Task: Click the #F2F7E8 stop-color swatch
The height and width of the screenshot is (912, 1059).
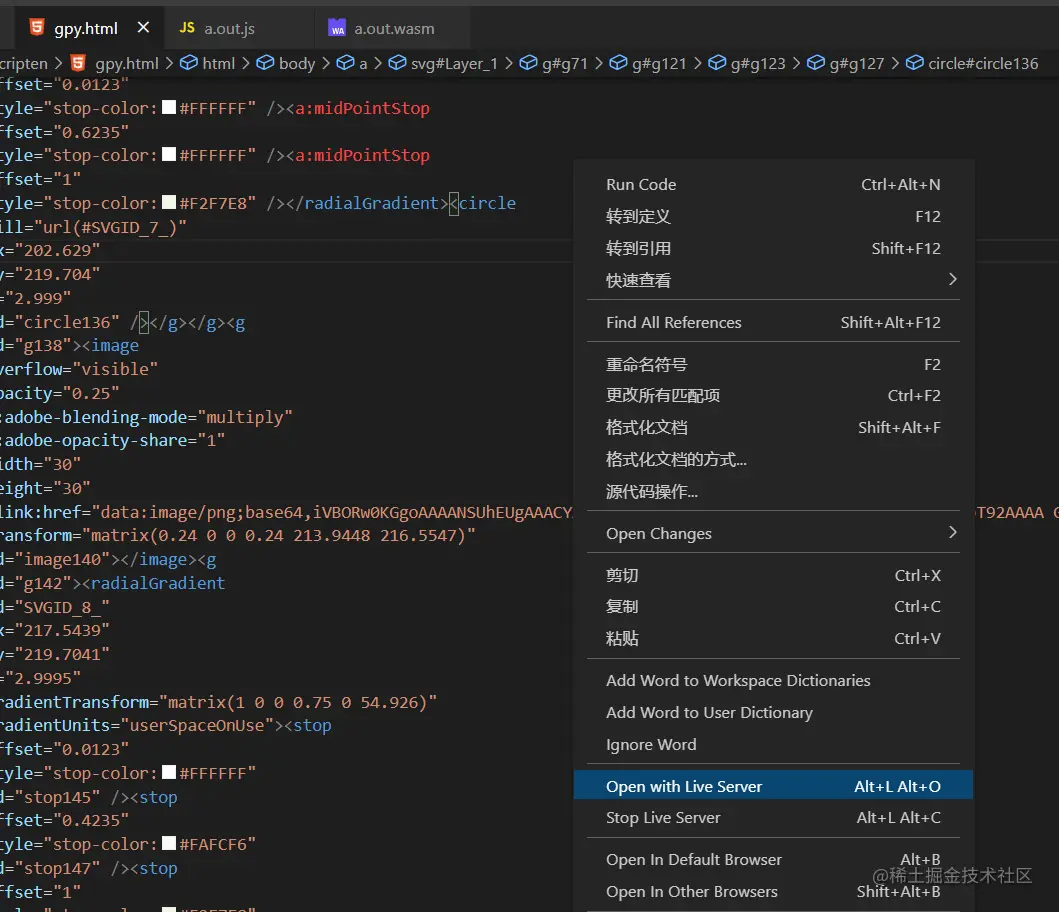Action: click(169, 203)
